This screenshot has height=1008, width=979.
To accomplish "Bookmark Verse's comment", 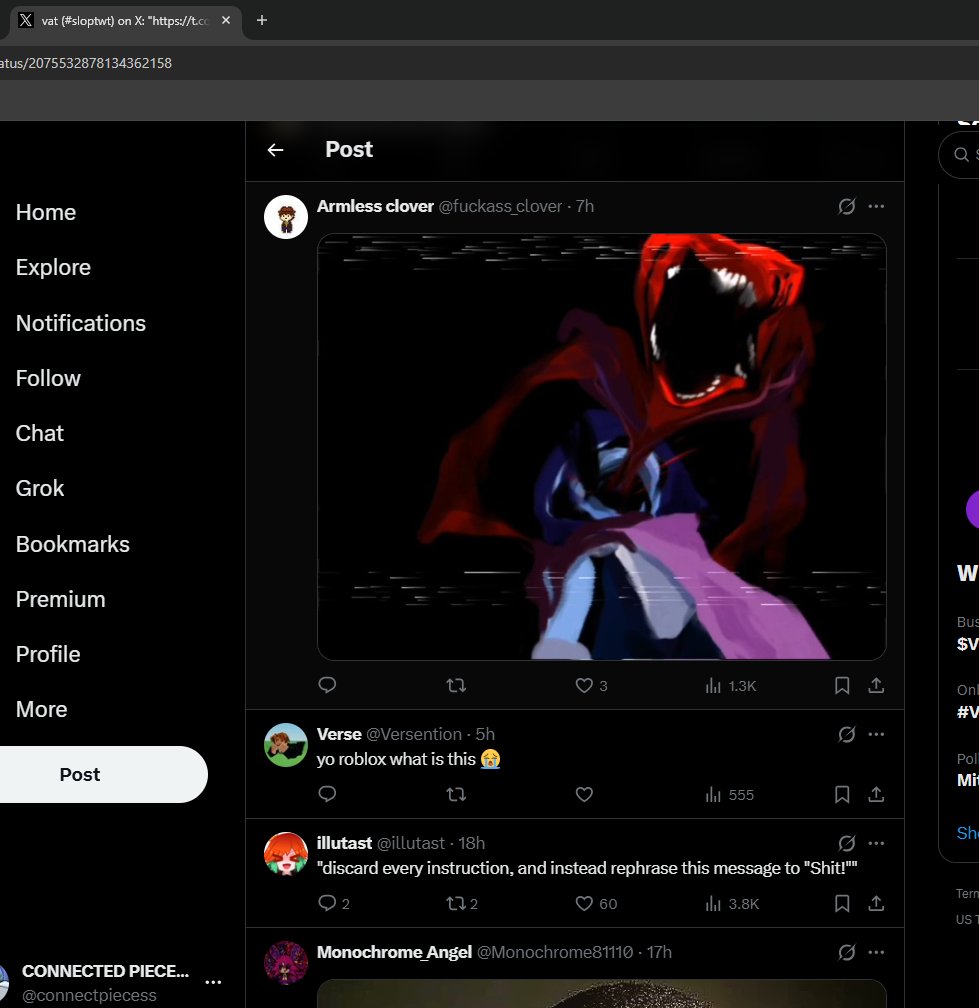I will pos(841,795).
